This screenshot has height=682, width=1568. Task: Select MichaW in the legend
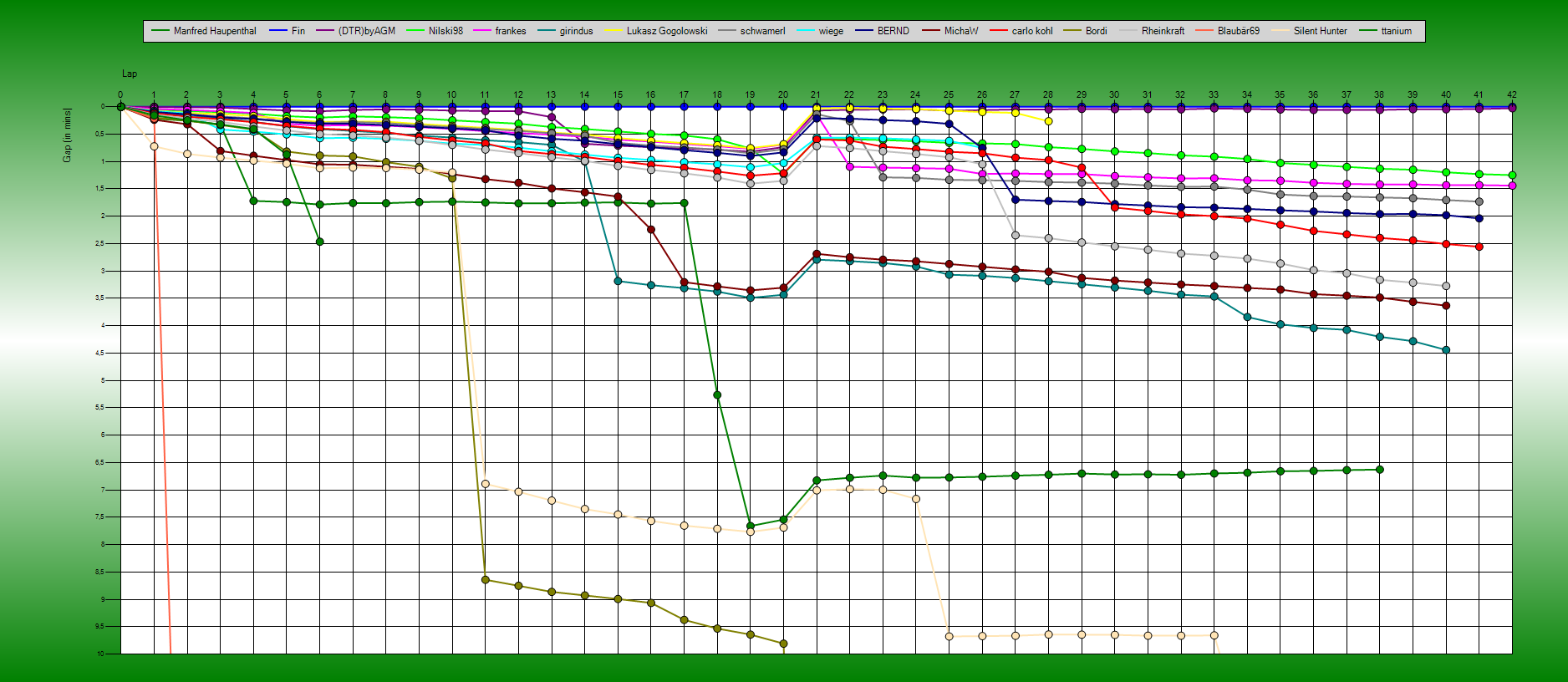click(960, 31)
